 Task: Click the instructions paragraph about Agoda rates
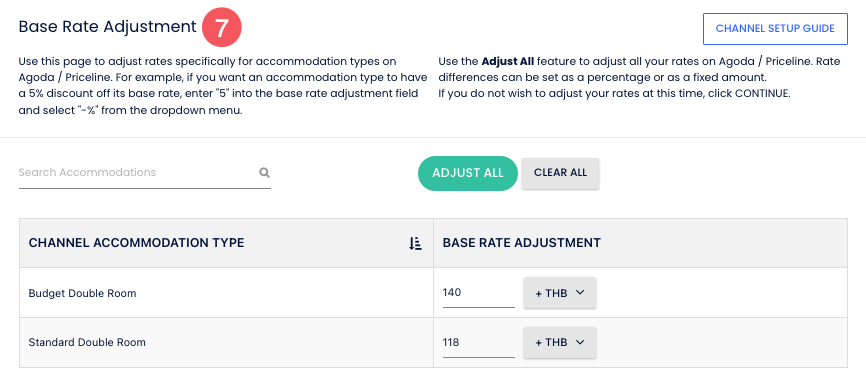(223, 86)
